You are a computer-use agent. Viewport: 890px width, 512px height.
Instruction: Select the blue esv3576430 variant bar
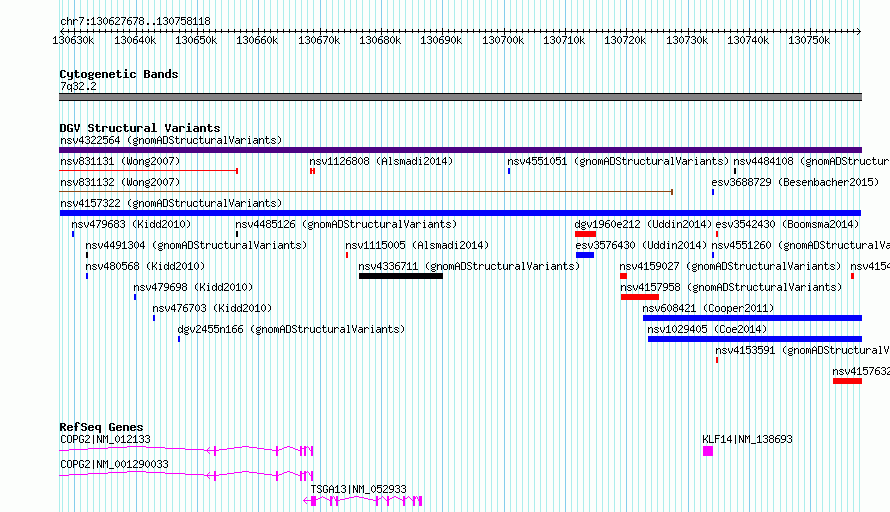tap(585, 255)
